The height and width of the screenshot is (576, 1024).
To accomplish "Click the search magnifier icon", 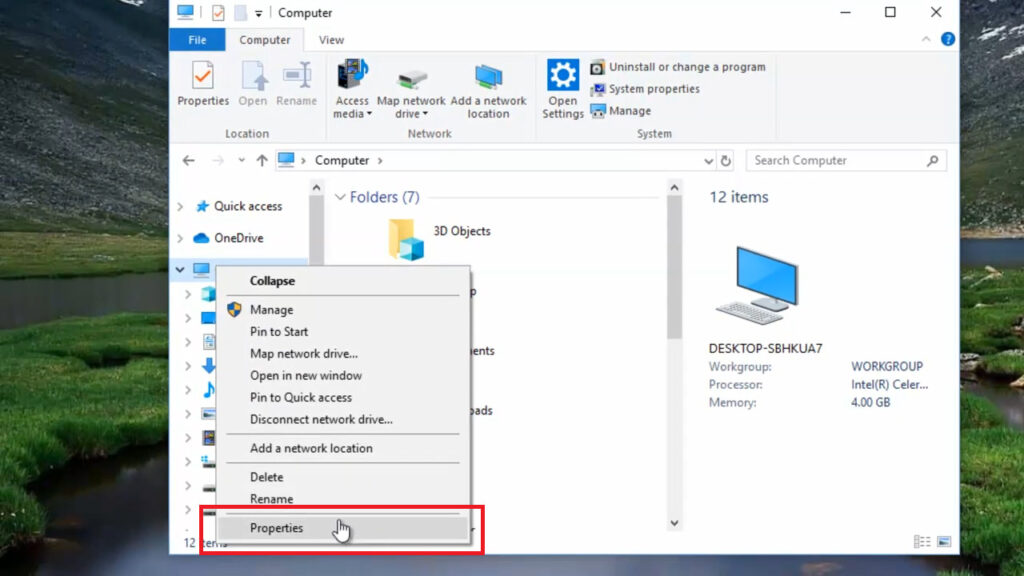I will 933,161.
